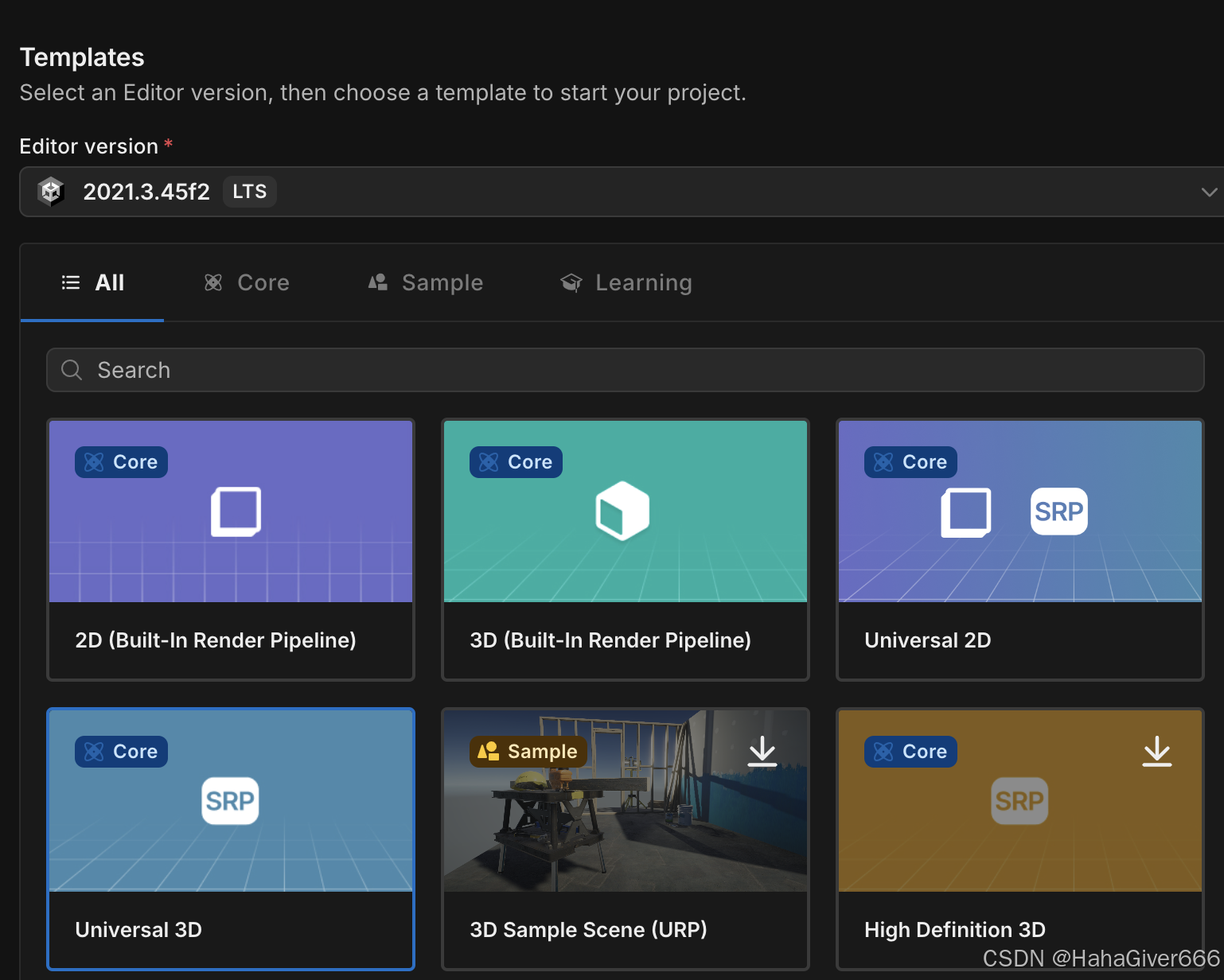This screenshot has height=980, width=1224.
Task: Click the graduation cap icon on Learning tab
Action: tap(571, 282)
